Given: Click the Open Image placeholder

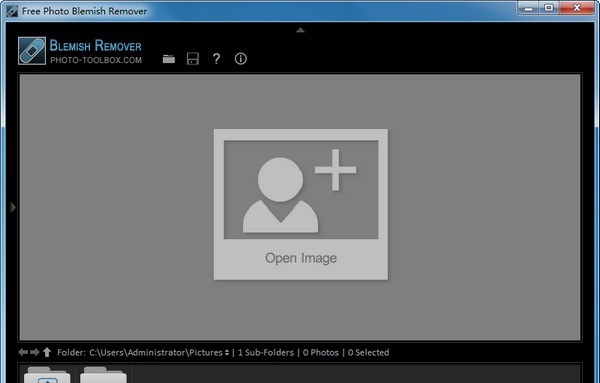Looking at the screenshot, I should (301, 204).
